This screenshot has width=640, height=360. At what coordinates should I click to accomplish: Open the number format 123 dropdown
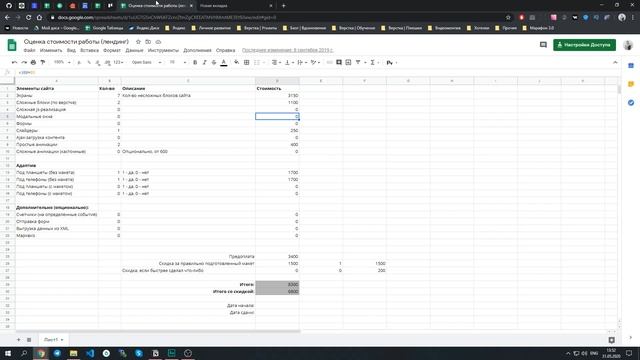click(x=118, y=62)
